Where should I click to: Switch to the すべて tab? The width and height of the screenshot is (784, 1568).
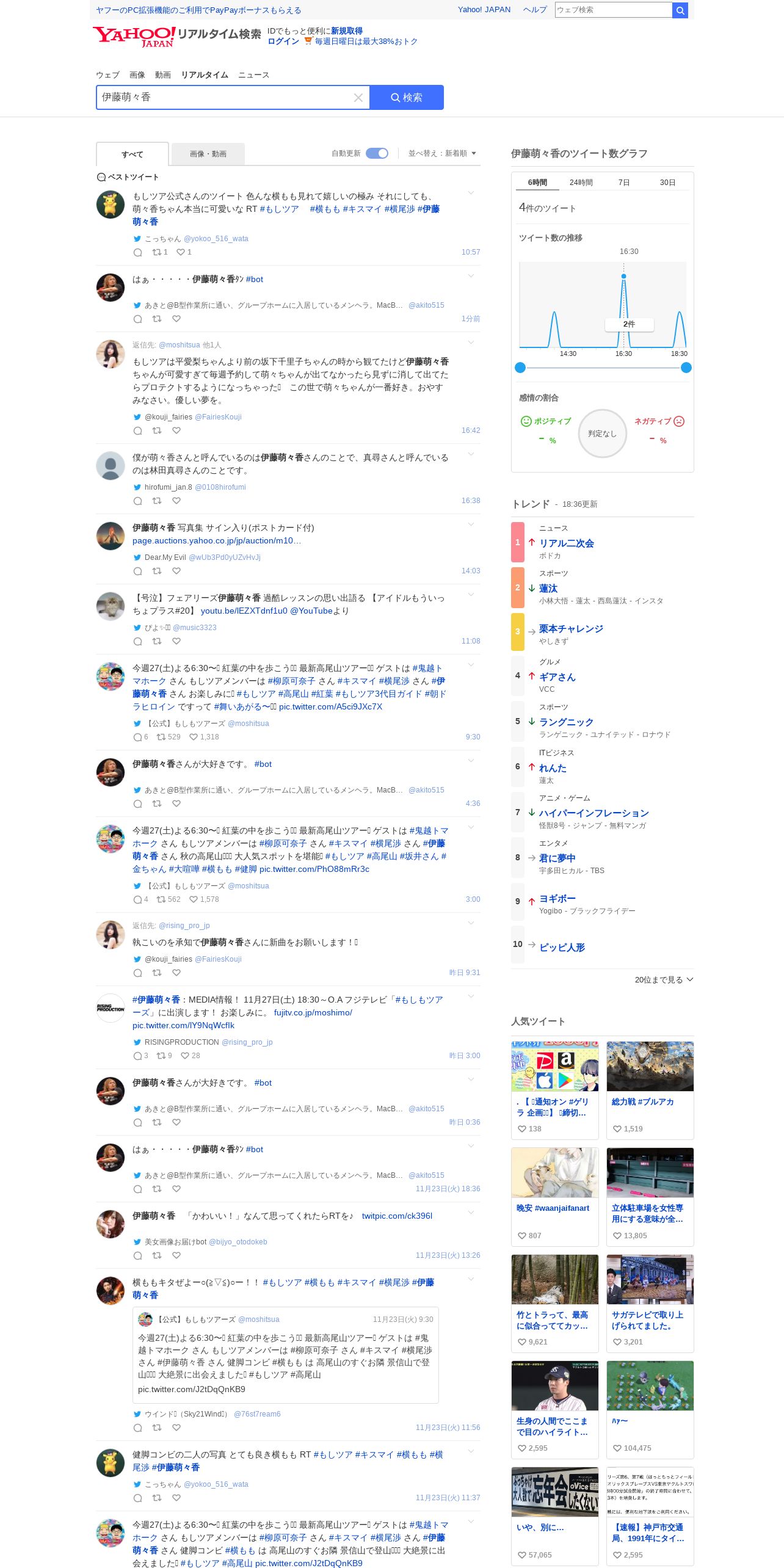pyautogui.click(x=132, y=154)
